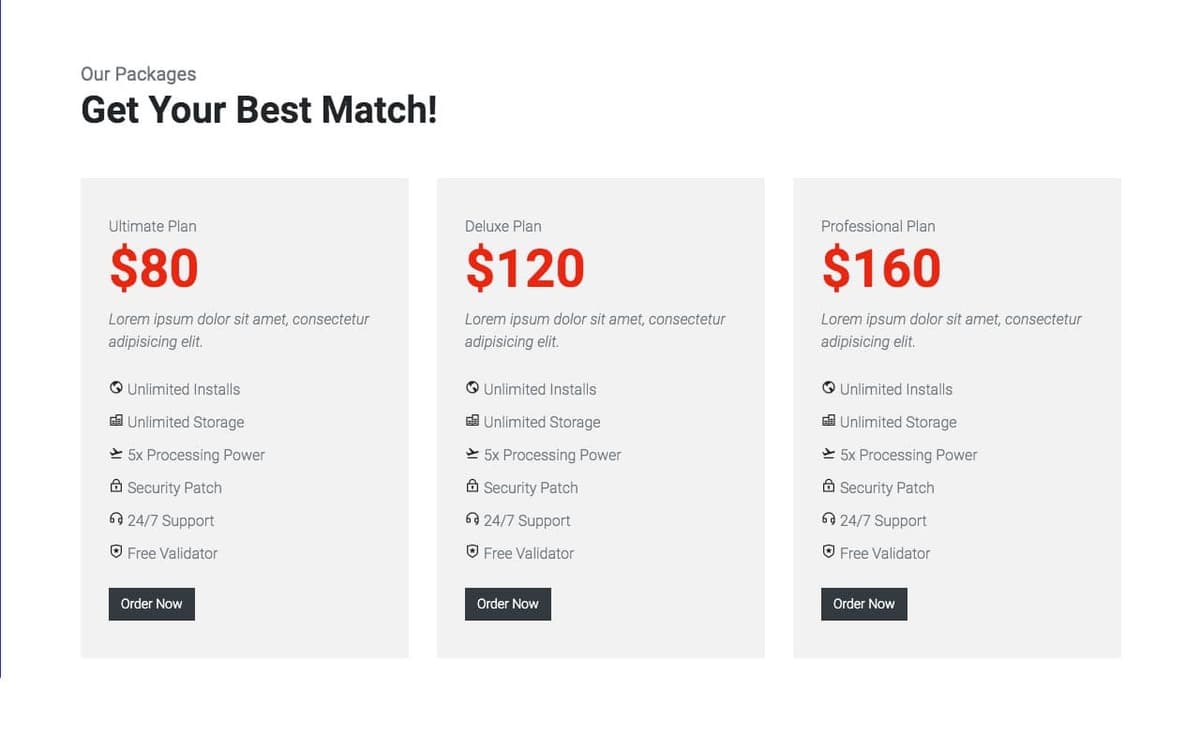Click storage icon in Ultimate Plan card
The width and height of the screenshot is (1200, 750).
[x=116, y=421]
